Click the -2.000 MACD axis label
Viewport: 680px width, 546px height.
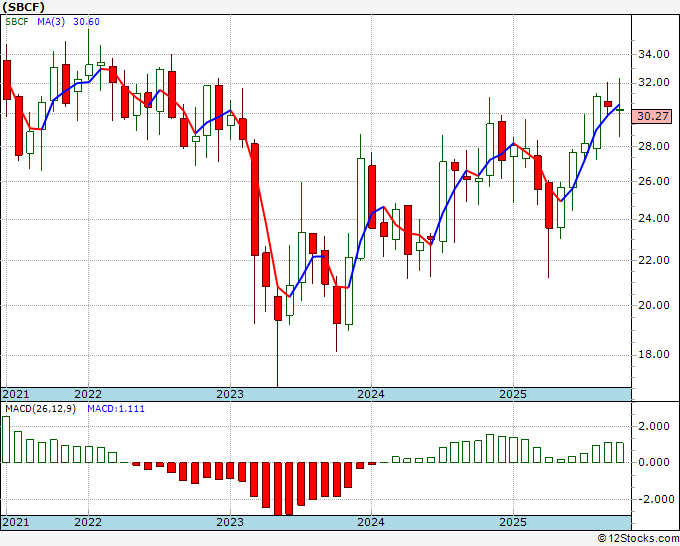tap(654, 500)
